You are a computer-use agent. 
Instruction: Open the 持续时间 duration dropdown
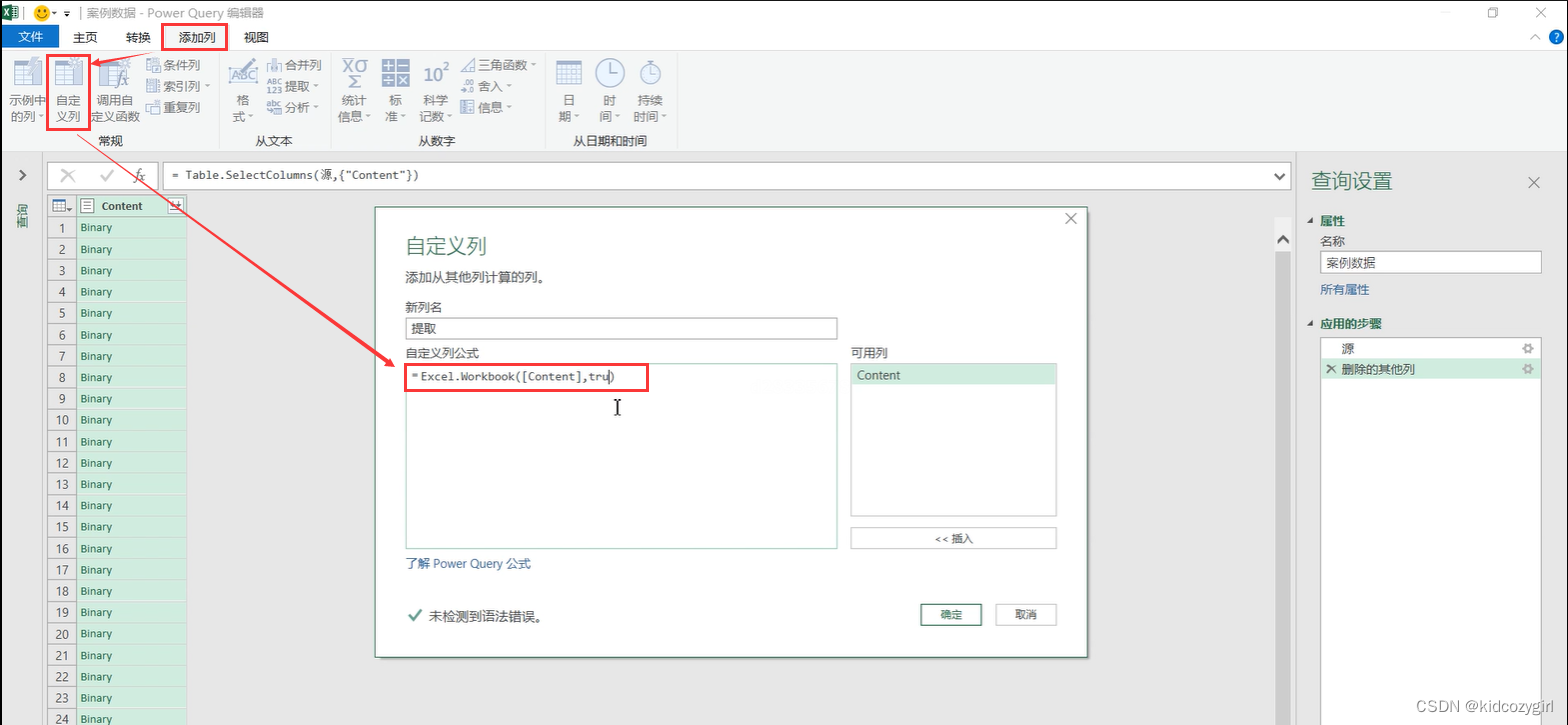tap(650, 90)
